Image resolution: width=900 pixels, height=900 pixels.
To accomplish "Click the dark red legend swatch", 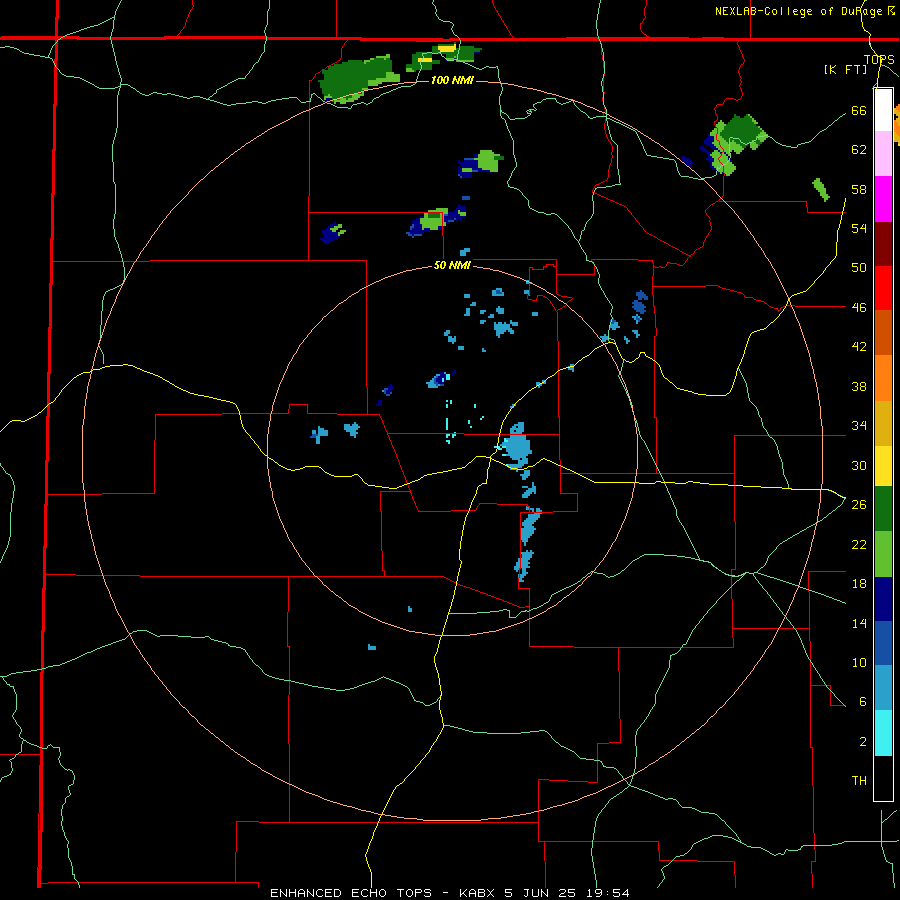I will click(x=883, y=245).
